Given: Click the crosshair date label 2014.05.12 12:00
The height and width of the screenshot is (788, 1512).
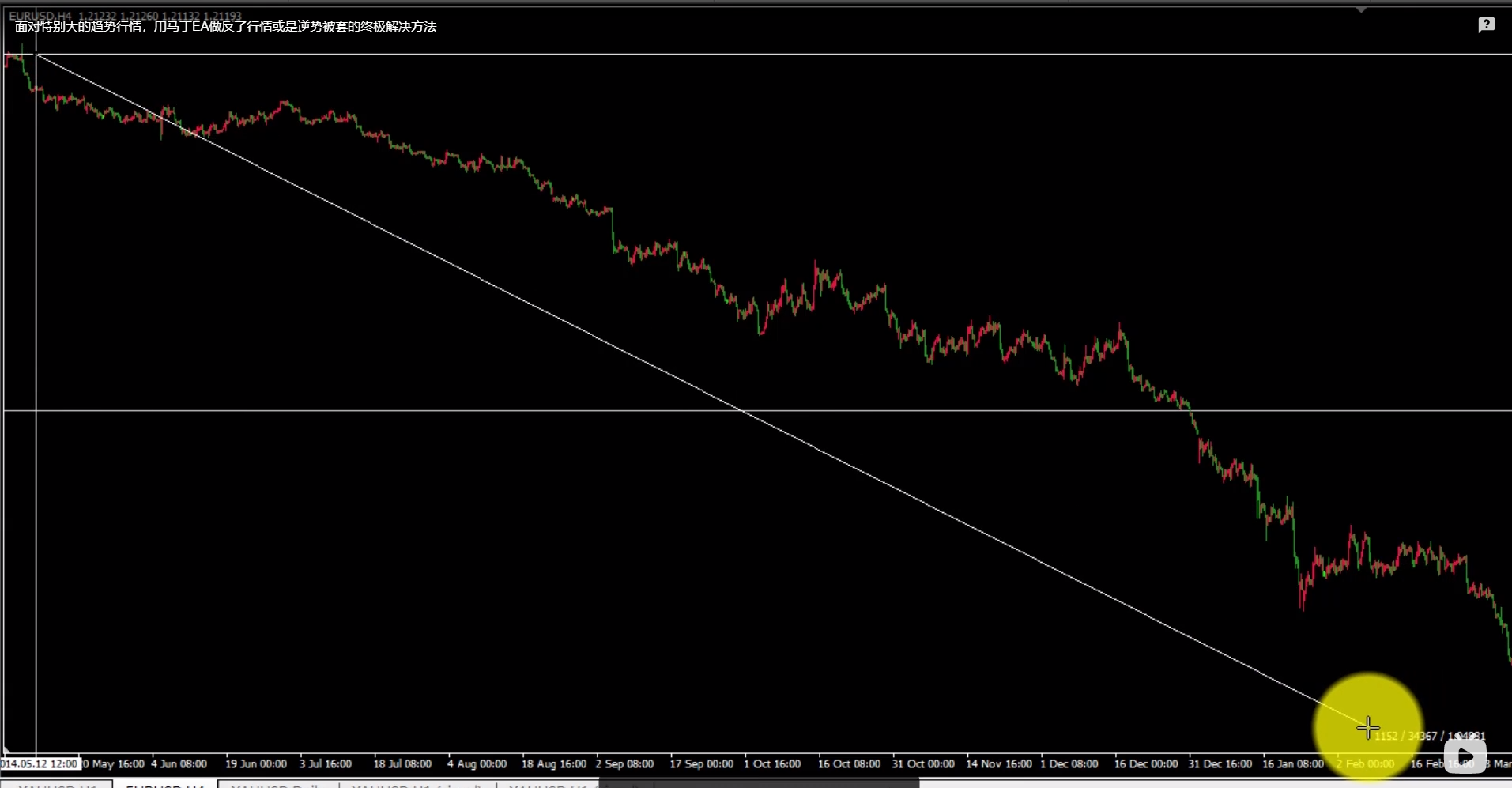Looking at the screenshot, I should (40, 764).
